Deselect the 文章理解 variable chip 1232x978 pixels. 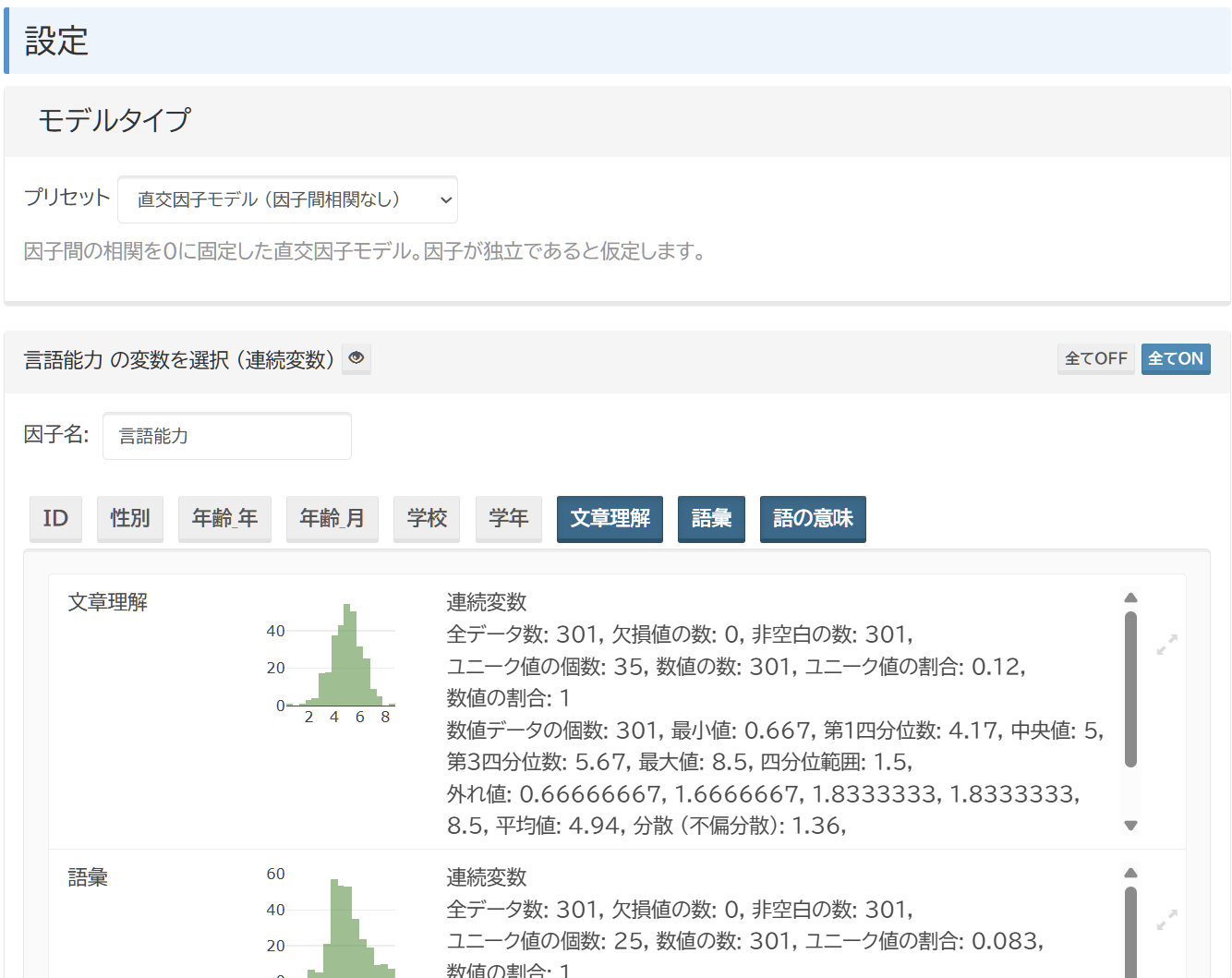610,519
